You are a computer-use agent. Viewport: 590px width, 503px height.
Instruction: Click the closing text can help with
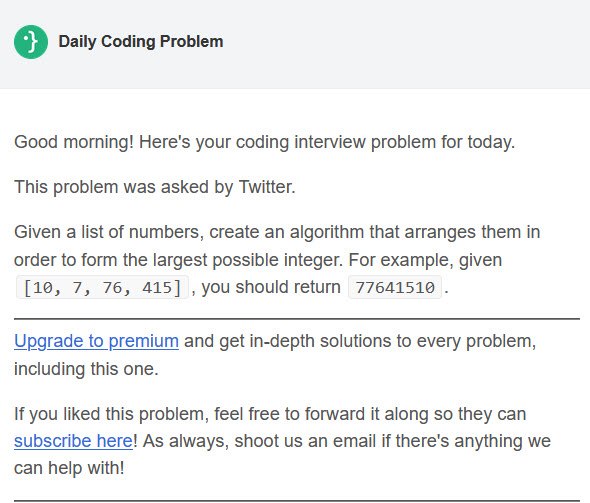coord(69,468)
